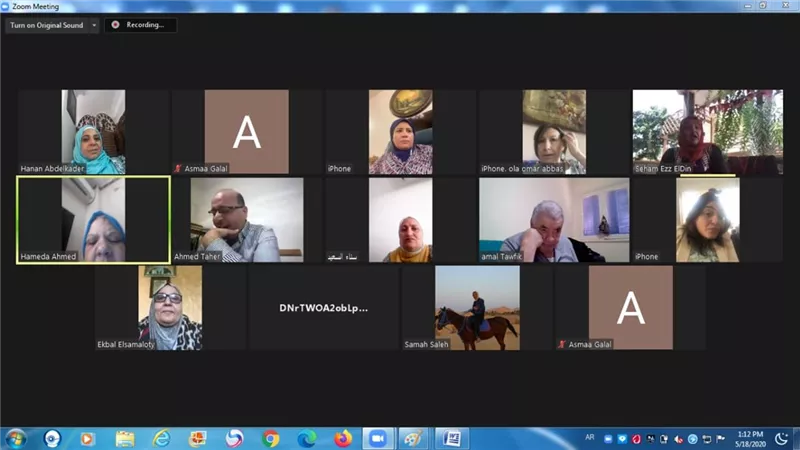
Task: Select ola omar abbas video tile
Action: 554,132
